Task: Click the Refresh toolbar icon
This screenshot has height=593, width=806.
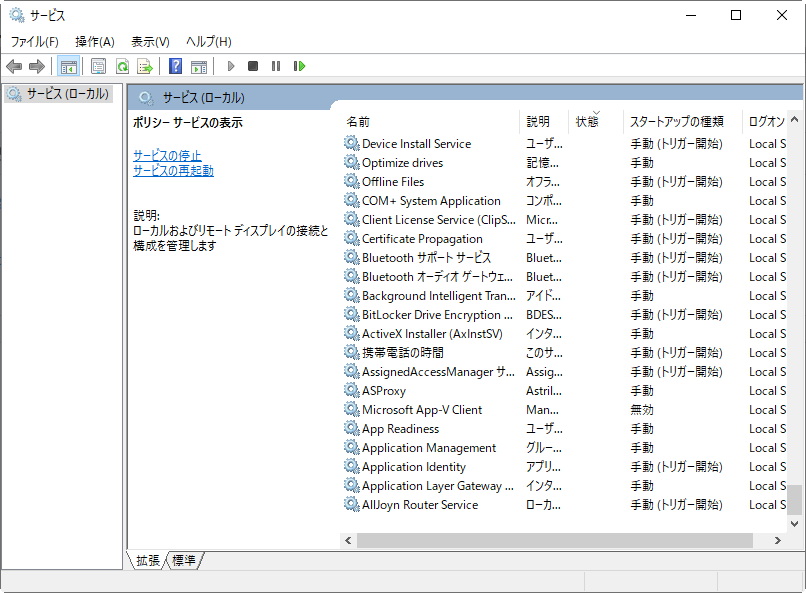Action: pyautogui.click(x=122, y=66)
